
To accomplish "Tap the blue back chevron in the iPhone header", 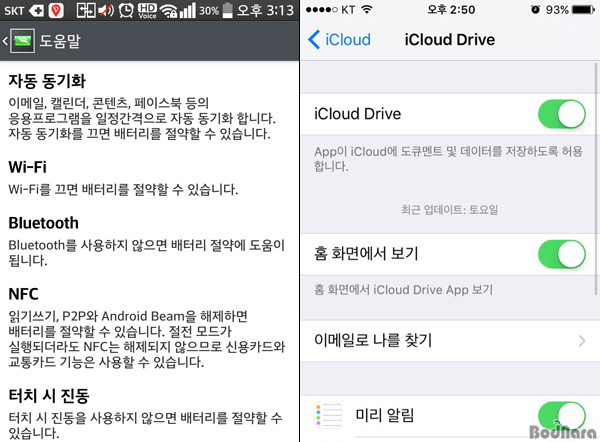I will tap(314, 39).
